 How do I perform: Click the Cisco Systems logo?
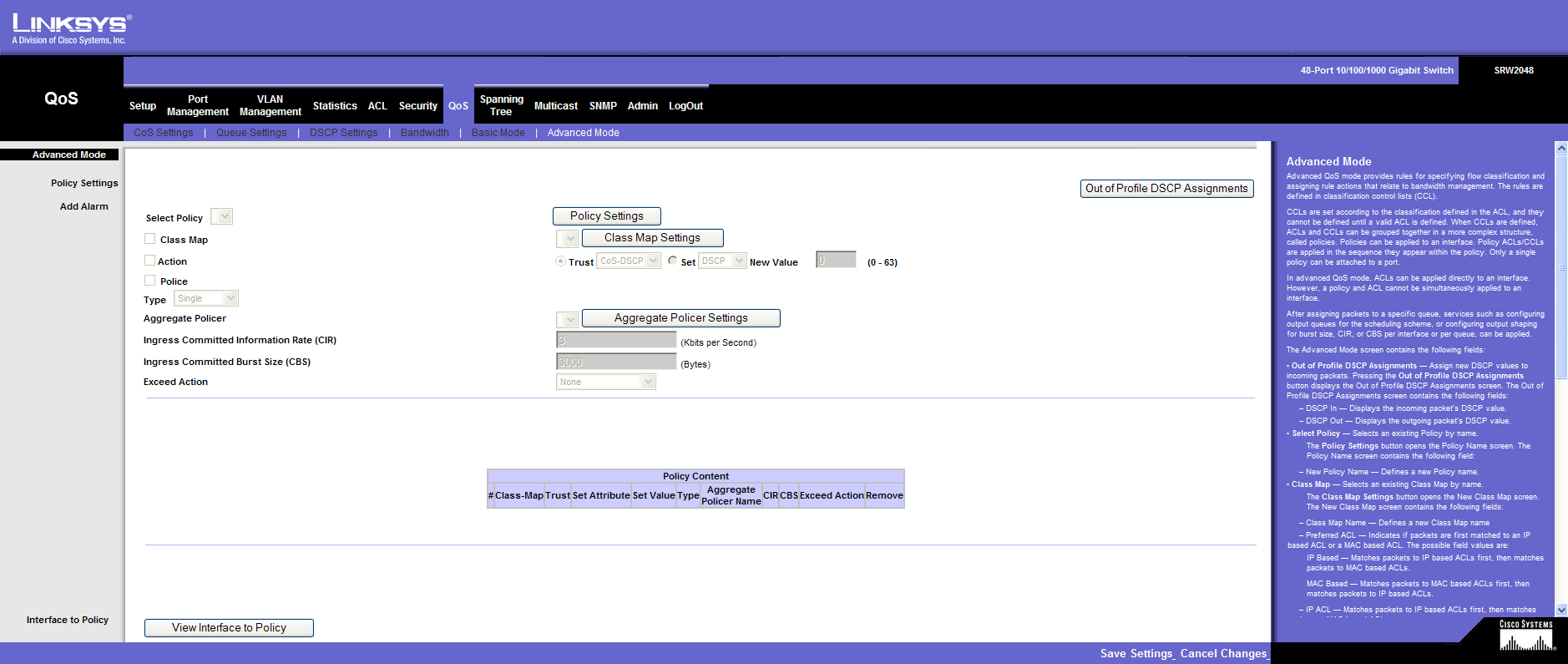point(1525,636)
